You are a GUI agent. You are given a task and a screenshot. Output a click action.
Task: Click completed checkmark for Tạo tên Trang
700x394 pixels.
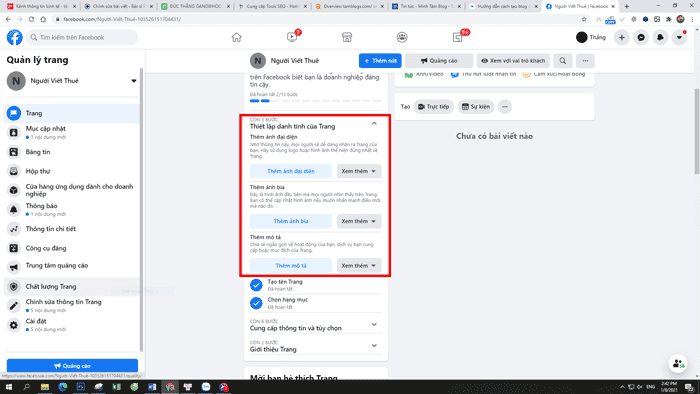pyautogui.click(x=256, y=285)
